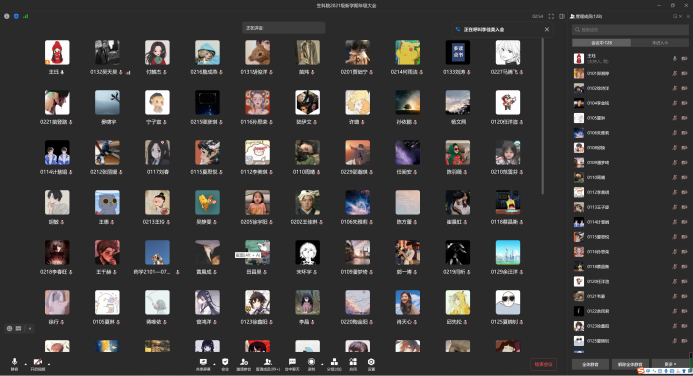
Task: Open the apps icon in the toolbar
Action: click(353, 364)
